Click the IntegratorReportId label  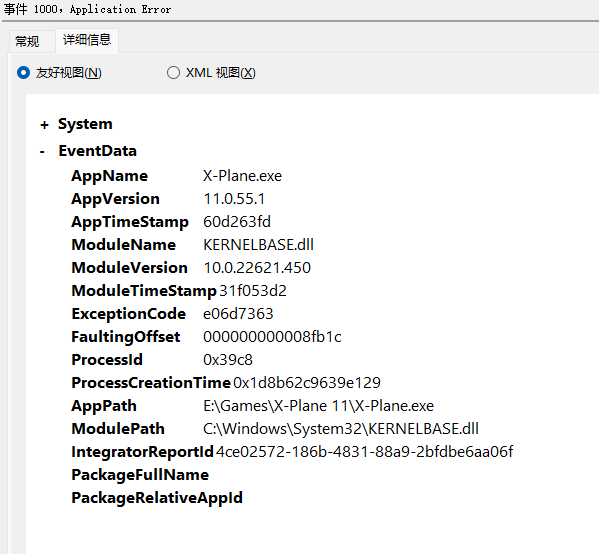click(x=142, y=452)
